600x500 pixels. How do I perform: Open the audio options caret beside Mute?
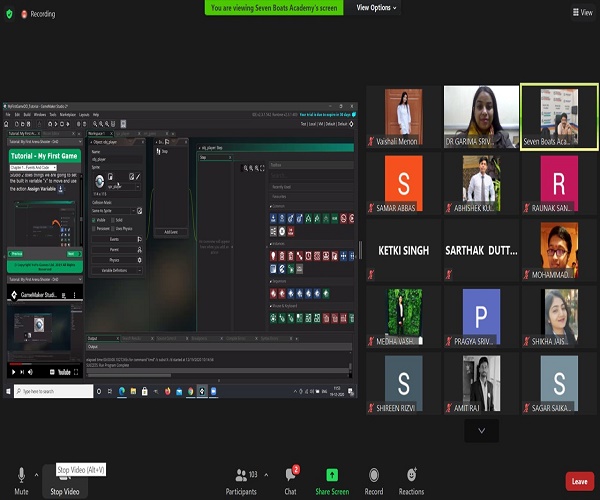tap(36, 475)
